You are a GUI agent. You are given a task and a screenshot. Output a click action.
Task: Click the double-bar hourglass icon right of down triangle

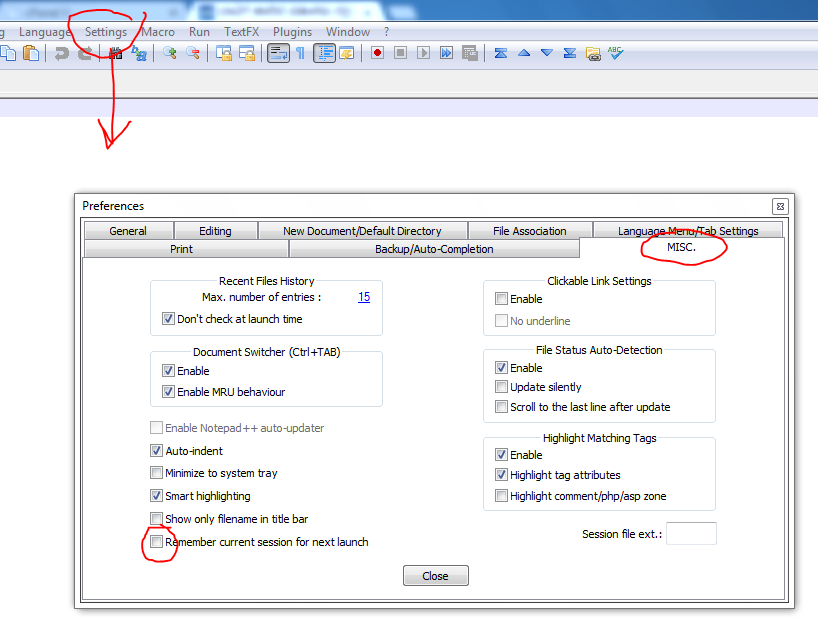pos(570,53)
